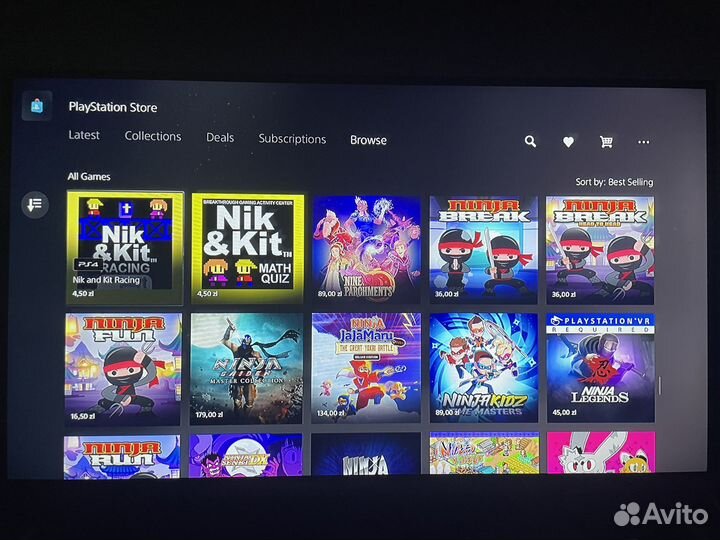
Task: Click the 16,50 zł price label
Action: pos(83,416)
